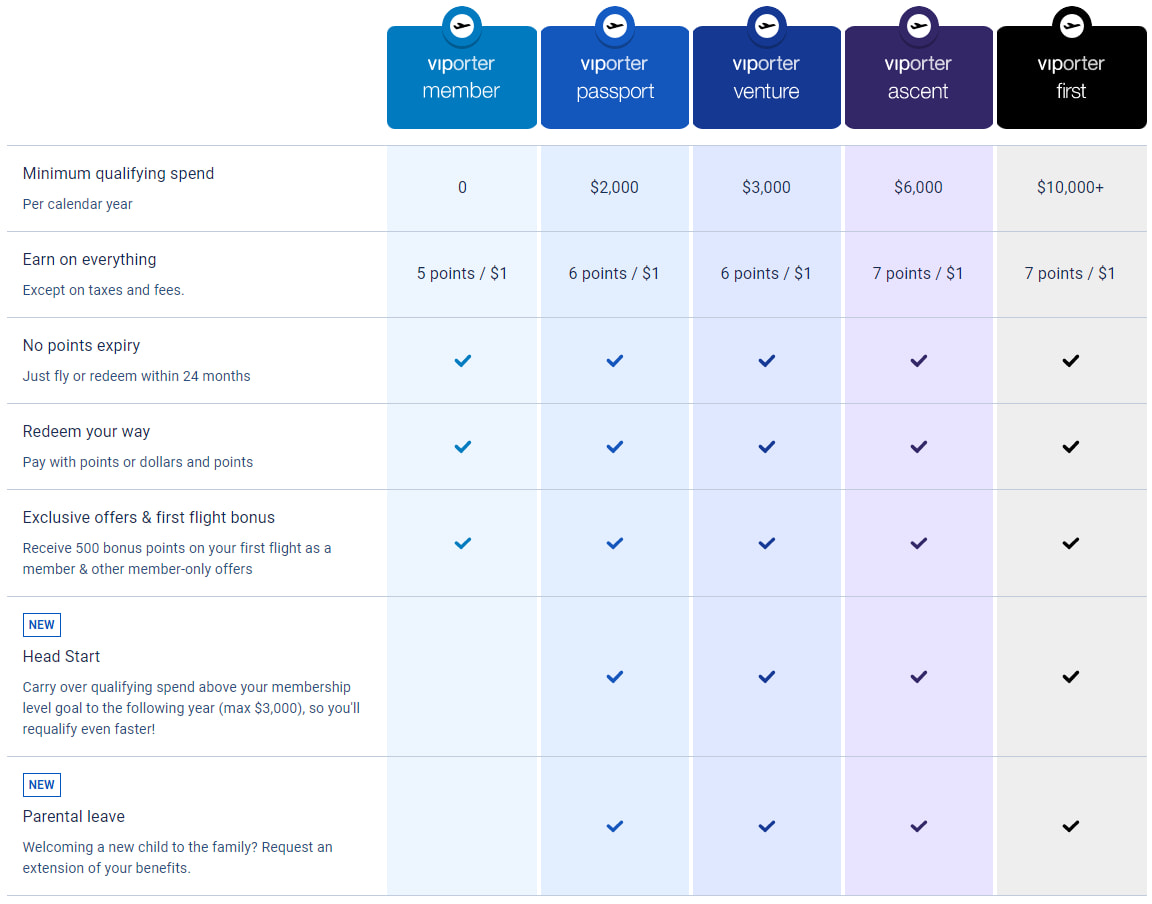Viewport: 1152px width, 904px height.
Task: Open the VIPorter Venture tier header
Action: click(x=767, y=78)
